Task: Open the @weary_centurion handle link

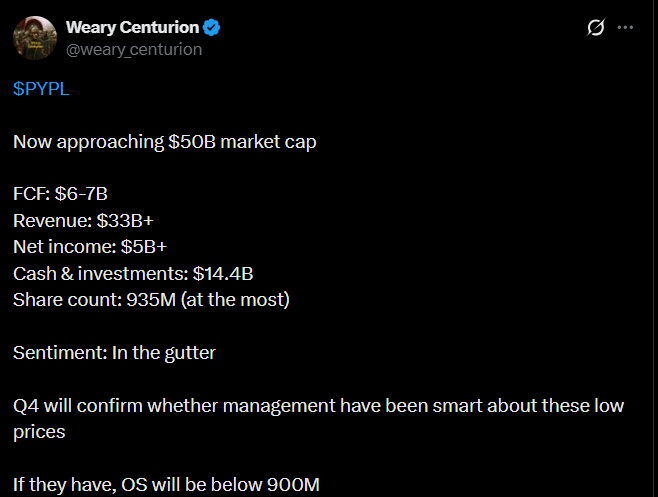Action: click(x=133, y=48)
